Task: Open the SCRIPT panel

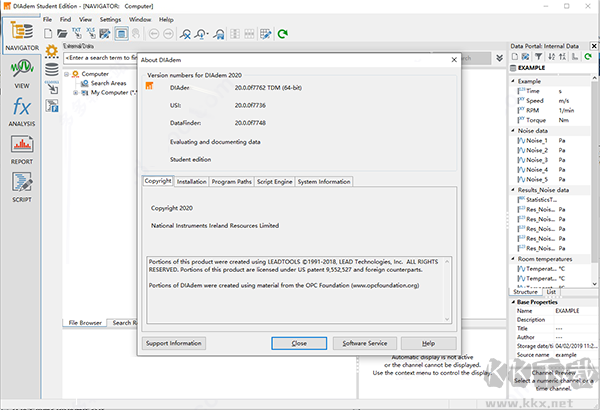Action: click(x=21, y=185)
